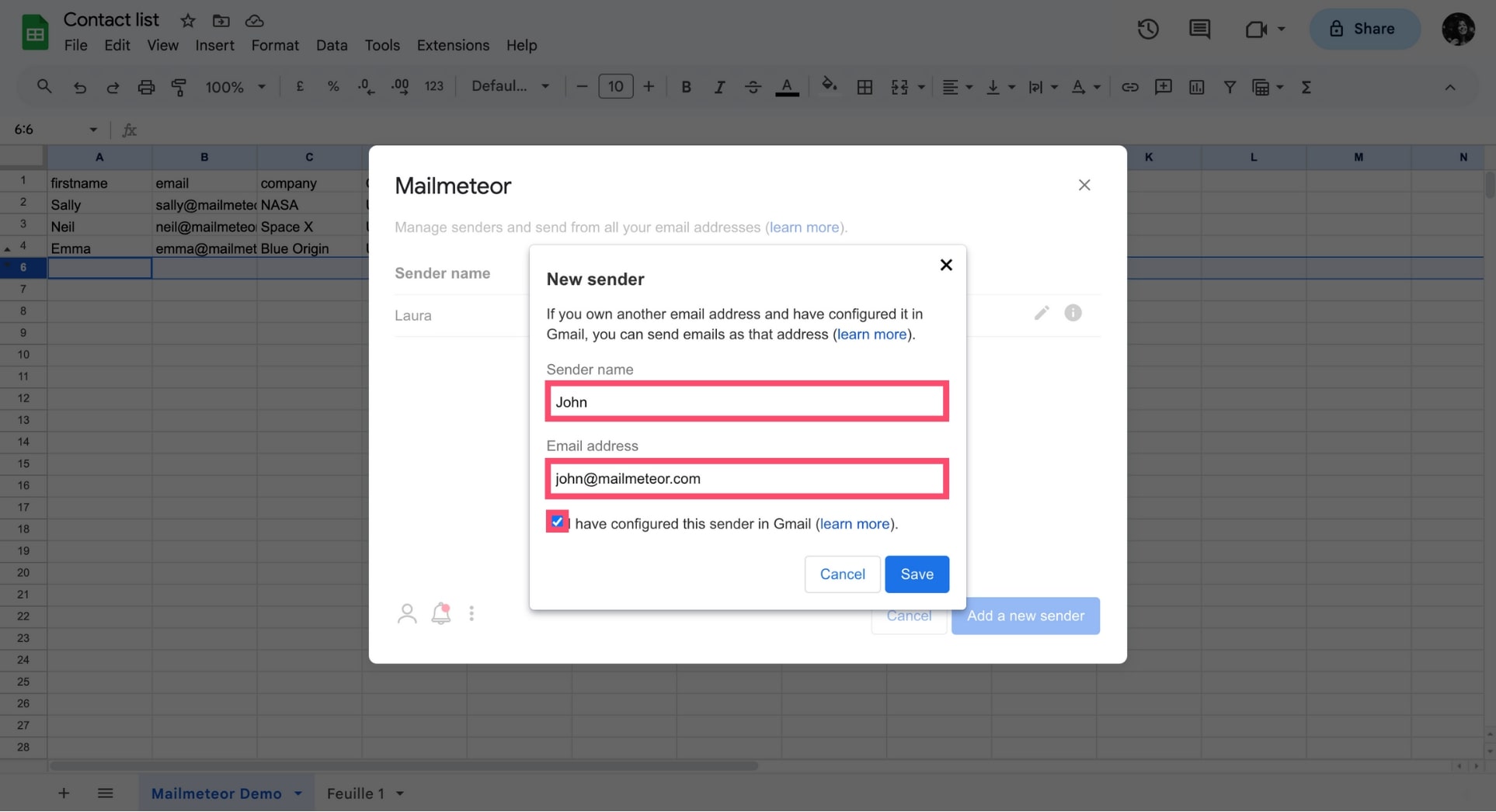Expand the merge cells dropdown arrow
The width and height of the screenshot is (1496, 812).
click(x=921, y=87)
